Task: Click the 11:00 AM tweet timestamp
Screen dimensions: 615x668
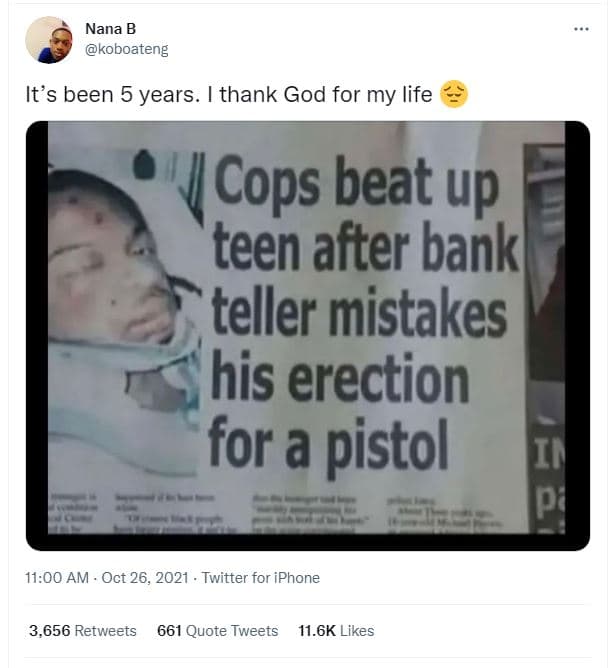Action: pyautogui.click(x=58, y=578)
